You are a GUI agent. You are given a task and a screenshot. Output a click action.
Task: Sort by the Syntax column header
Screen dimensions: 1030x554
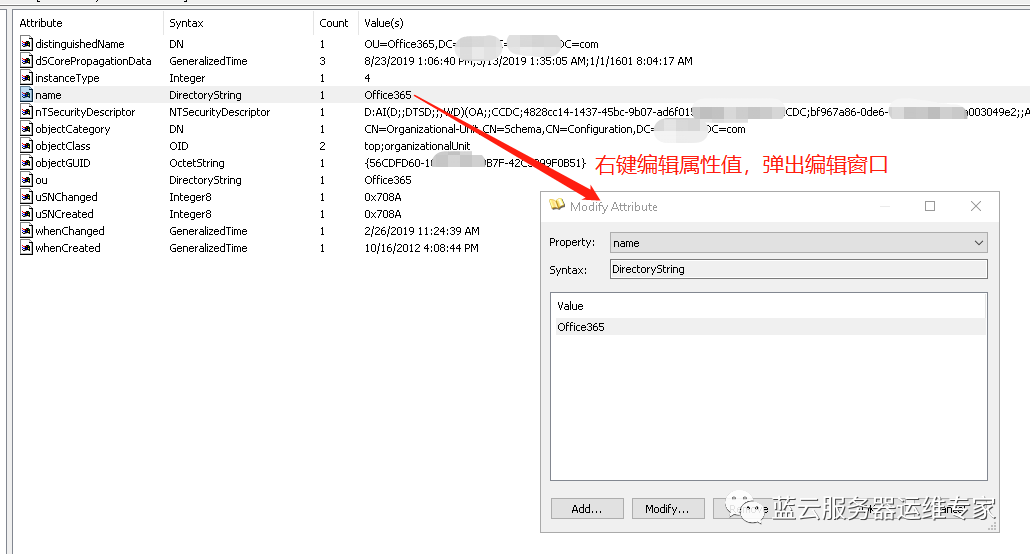tap(187, 23)
